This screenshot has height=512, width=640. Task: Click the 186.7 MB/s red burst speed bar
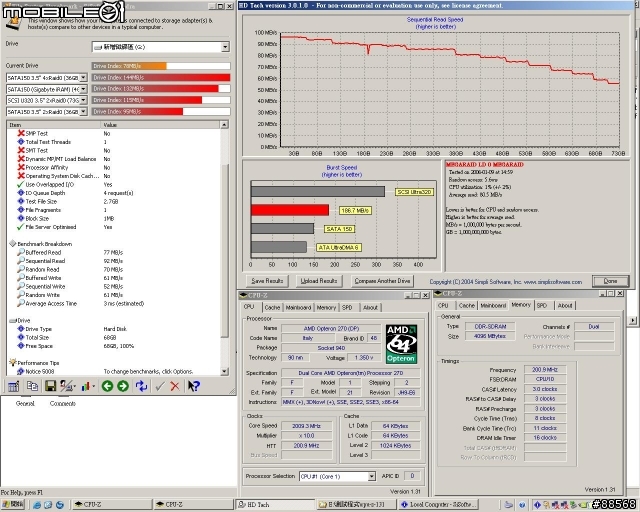290,210
